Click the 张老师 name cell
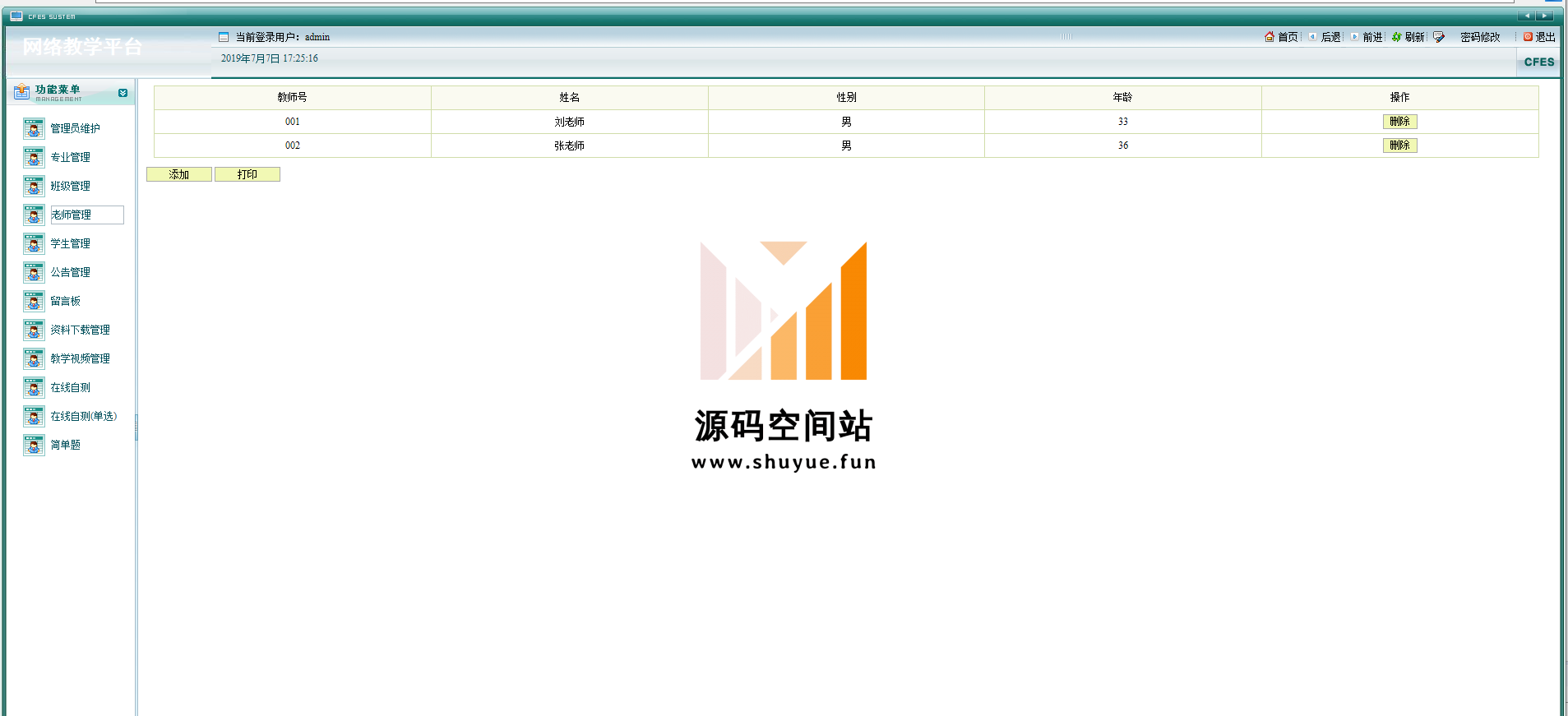Image resolution: width=1568 pixels, height=716 pixels. pos(570,146)
